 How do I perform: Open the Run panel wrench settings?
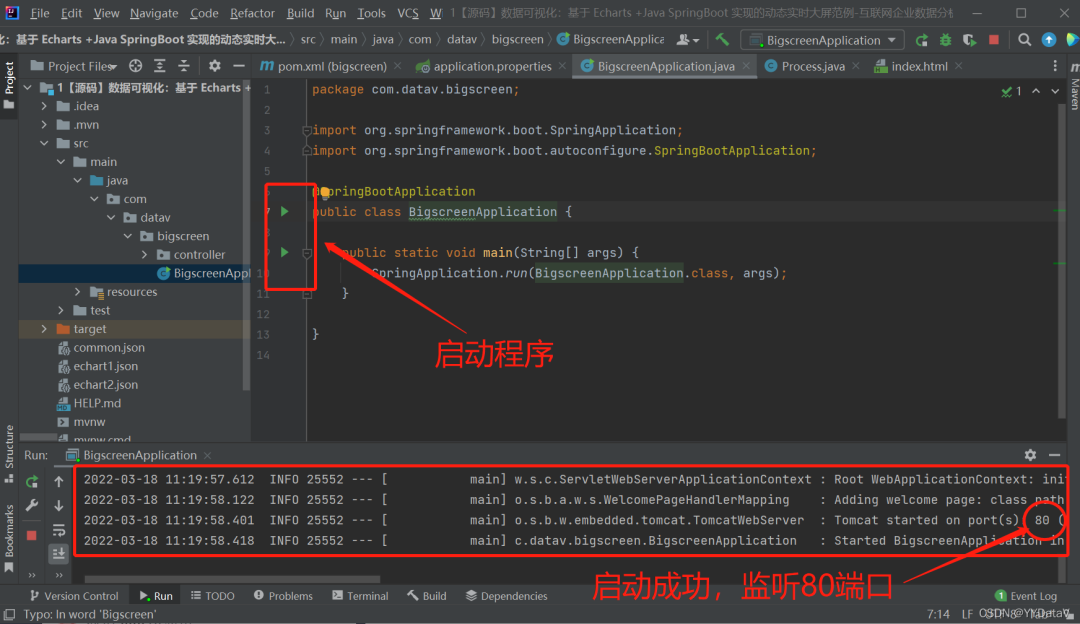(32, 505)
